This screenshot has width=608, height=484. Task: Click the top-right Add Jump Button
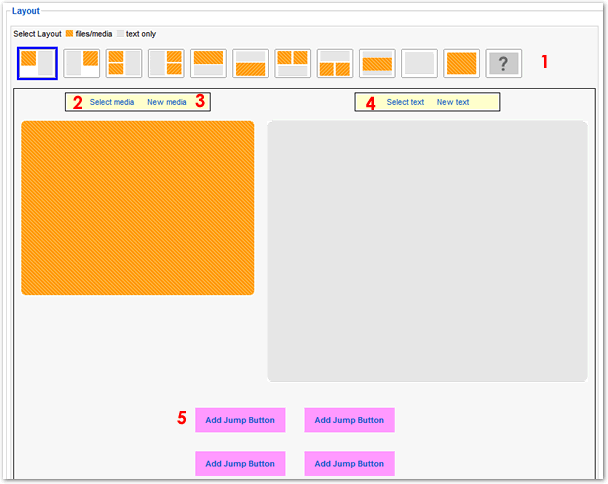(349, 420)
